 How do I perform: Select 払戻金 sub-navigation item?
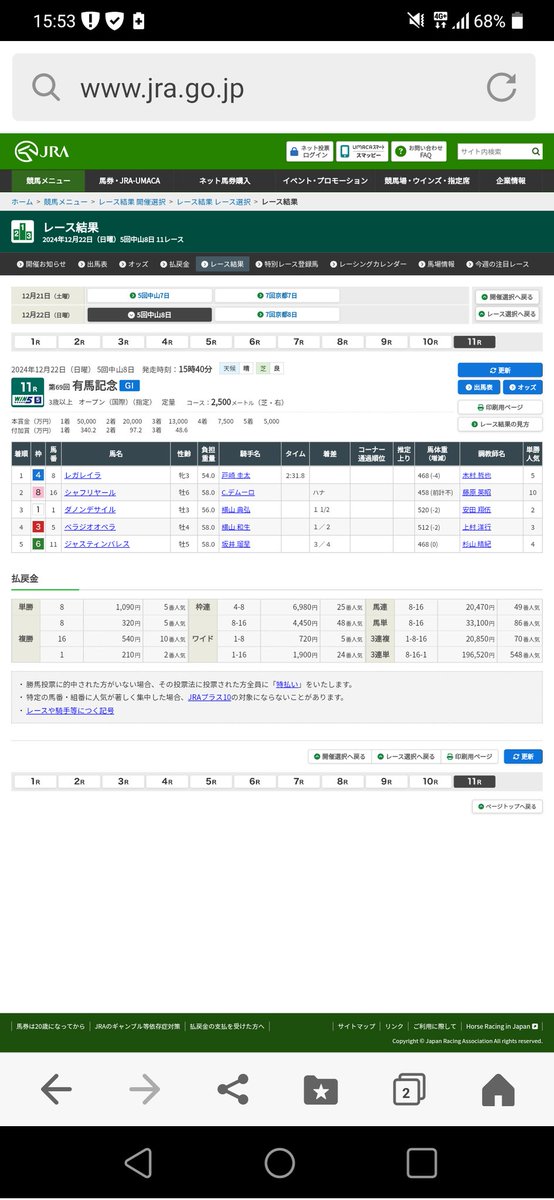point(175,264)
